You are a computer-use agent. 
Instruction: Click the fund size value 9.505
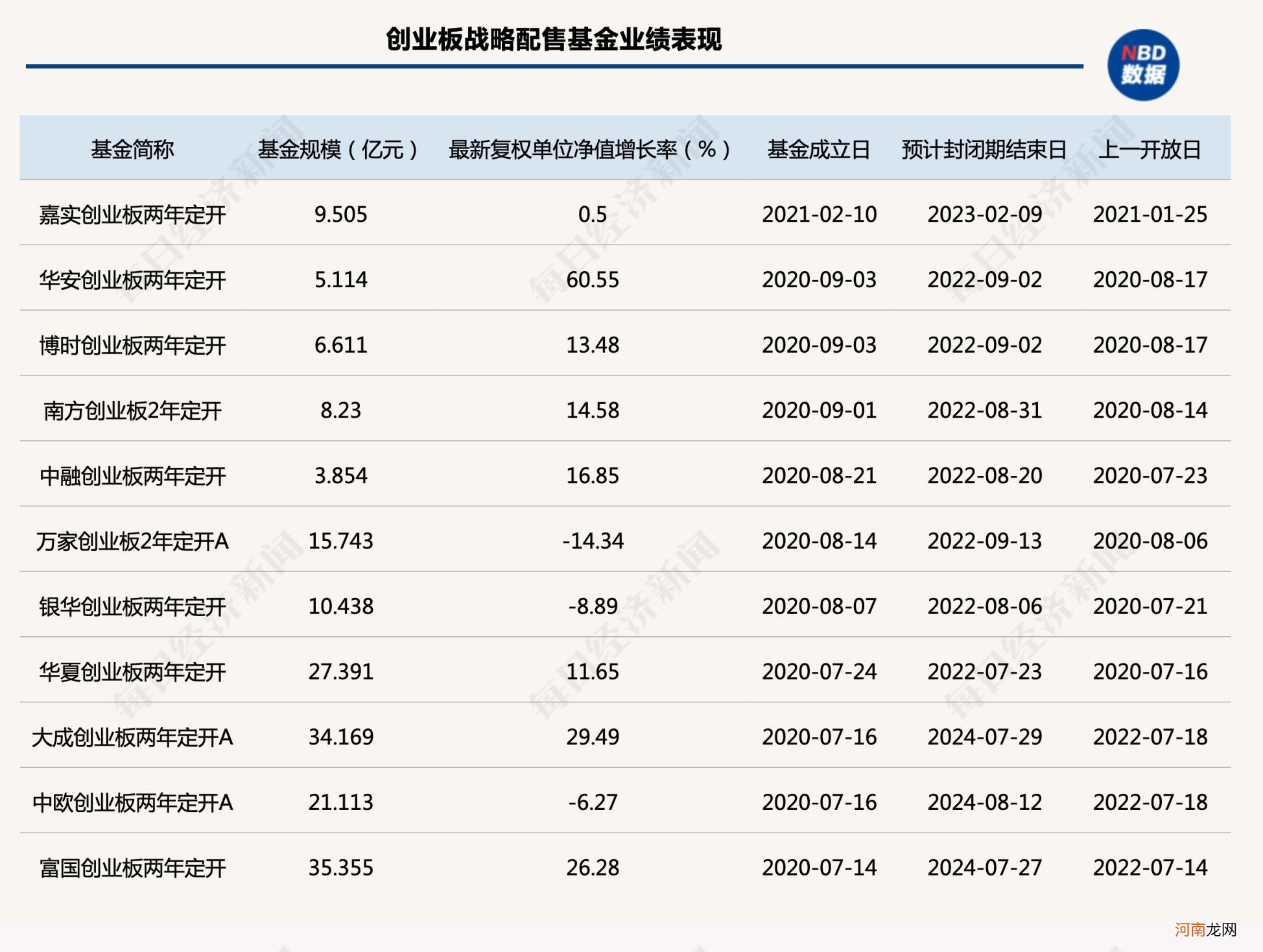pos(340,215)
